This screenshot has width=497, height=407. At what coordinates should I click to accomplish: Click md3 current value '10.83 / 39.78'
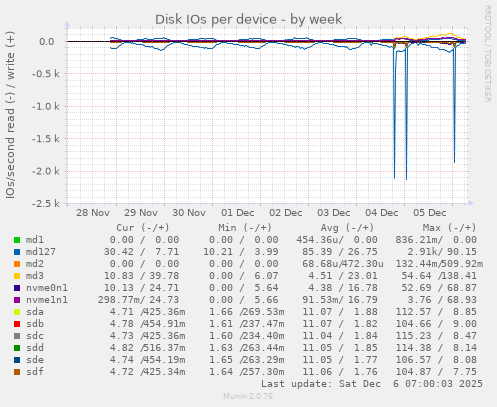tap(141, 276)
